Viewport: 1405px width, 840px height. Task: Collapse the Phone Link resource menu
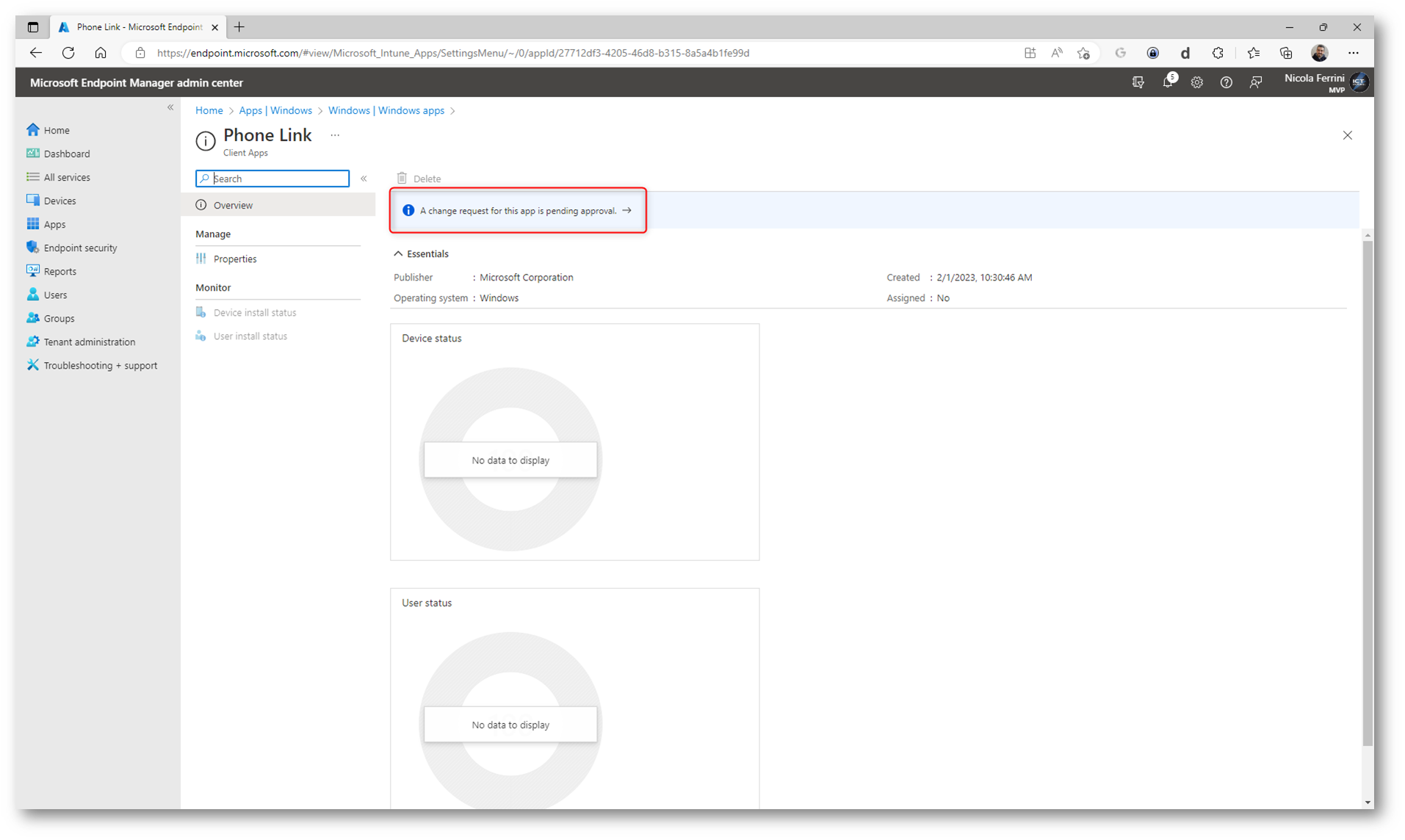coord(364,178)
